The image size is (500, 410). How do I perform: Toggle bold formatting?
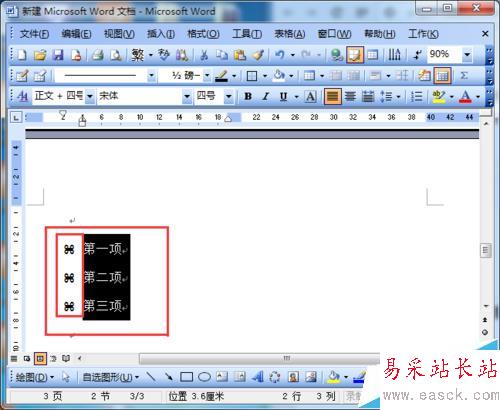click(x=248, y=96)
